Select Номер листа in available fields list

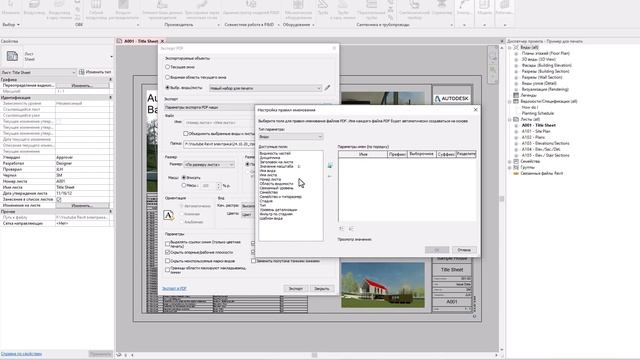[x=270, y=179]
